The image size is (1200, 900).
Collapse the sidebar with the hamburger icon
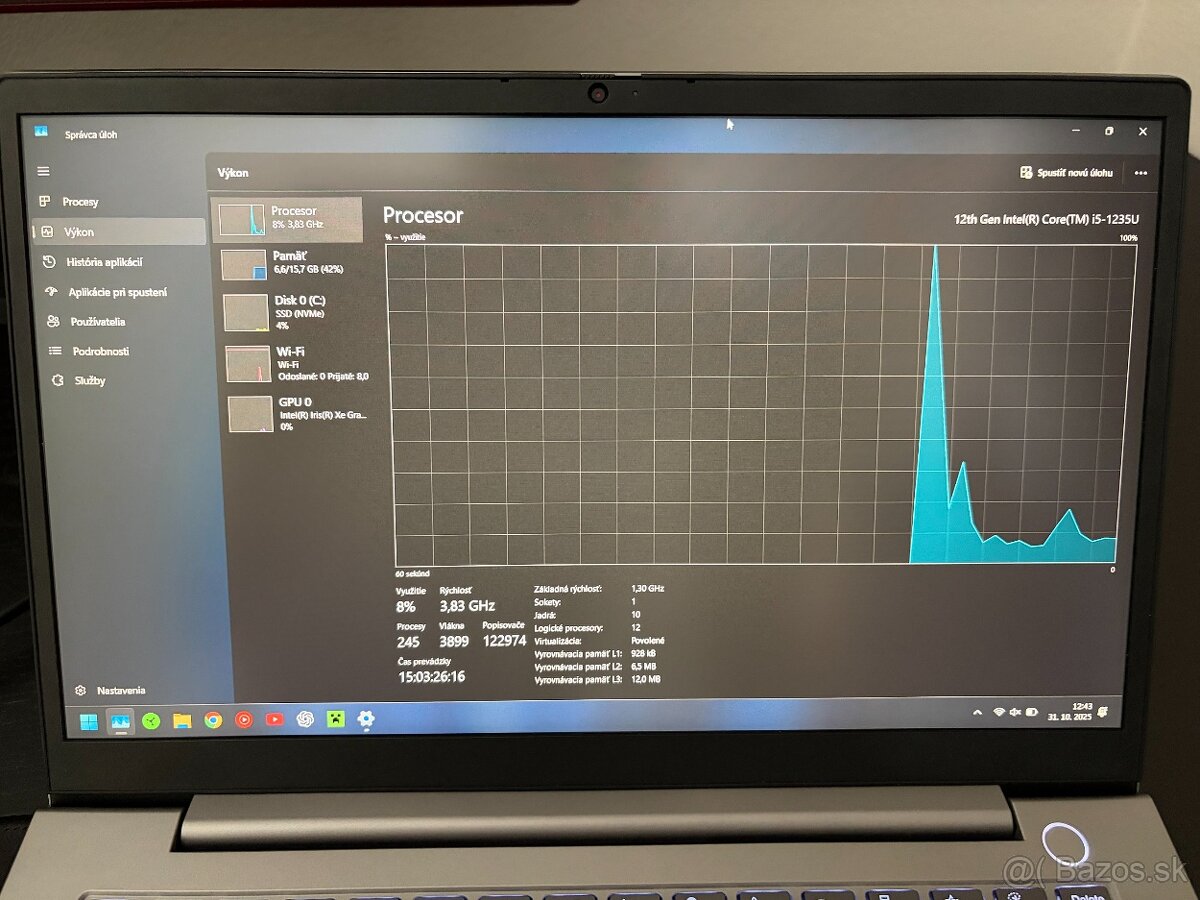point(43,170)
